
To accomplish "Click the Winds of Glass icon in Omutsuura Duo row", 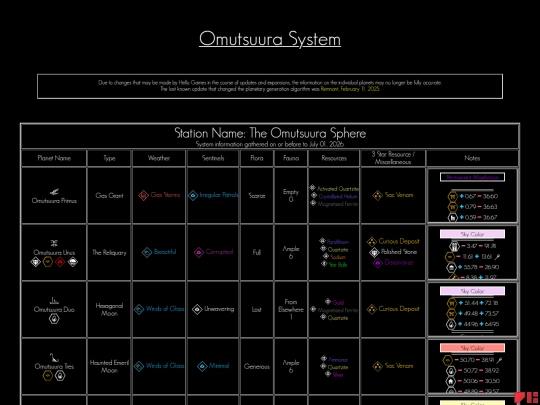I will [139, 309].
